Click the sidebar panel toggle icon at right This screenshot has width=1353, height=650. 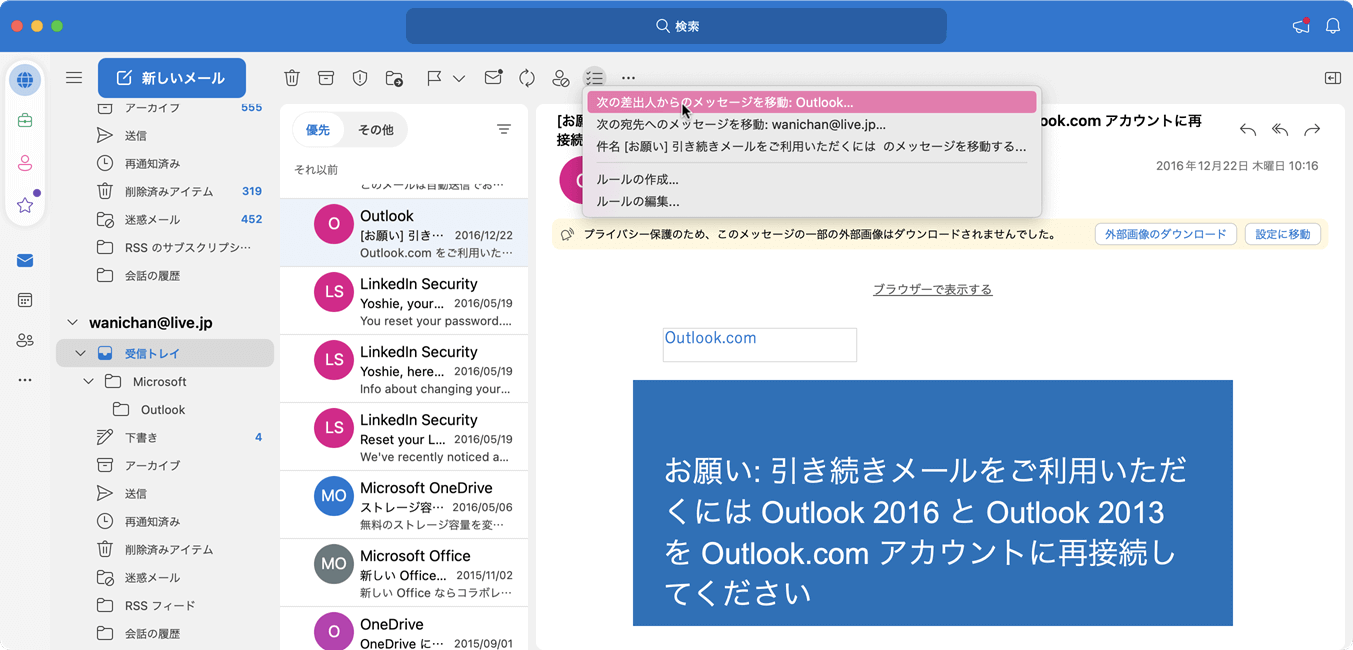tap(1333, 78)
